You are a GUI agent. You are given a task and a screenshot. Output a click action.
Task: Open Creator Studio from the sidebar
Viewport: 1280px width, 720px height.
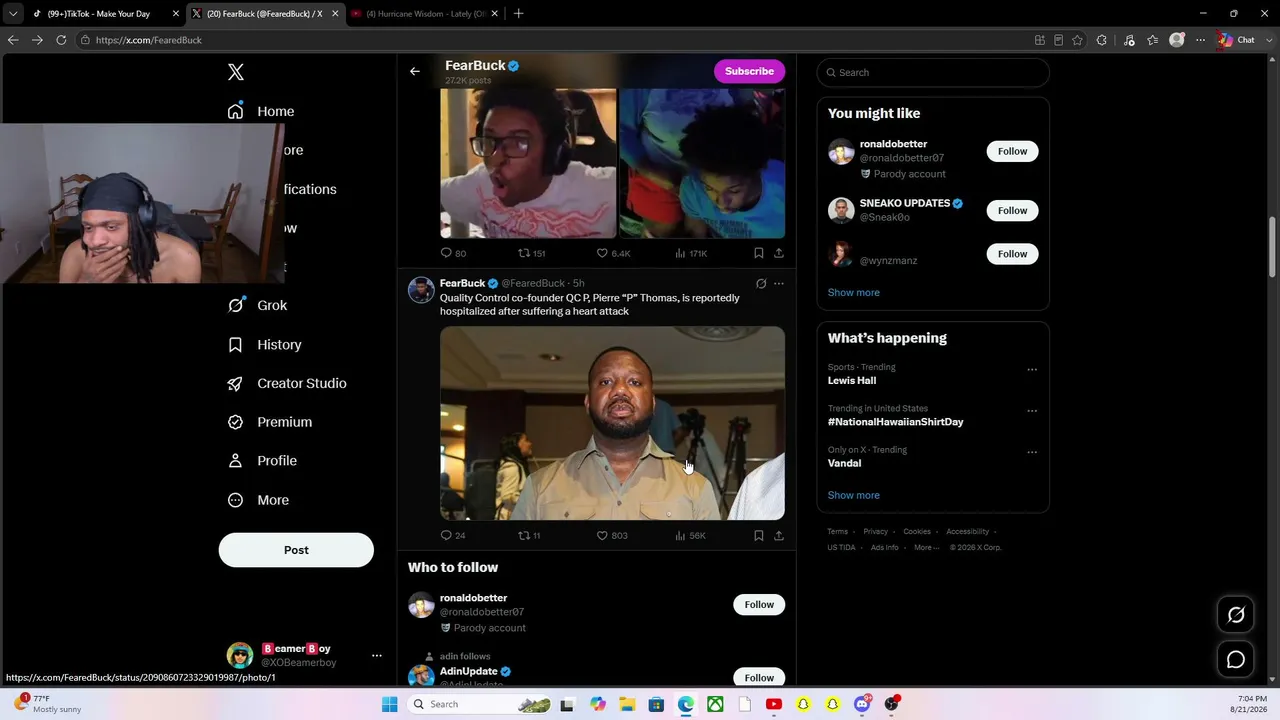(x=286, y=383)
